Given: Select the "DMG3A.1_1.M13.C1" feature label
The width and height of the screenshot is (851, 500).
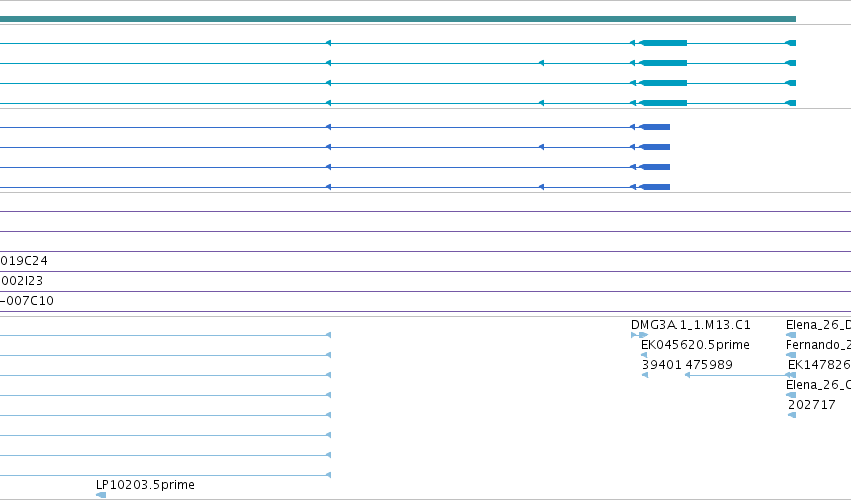Looking at the screenshot, I should (x=690, y=325).
